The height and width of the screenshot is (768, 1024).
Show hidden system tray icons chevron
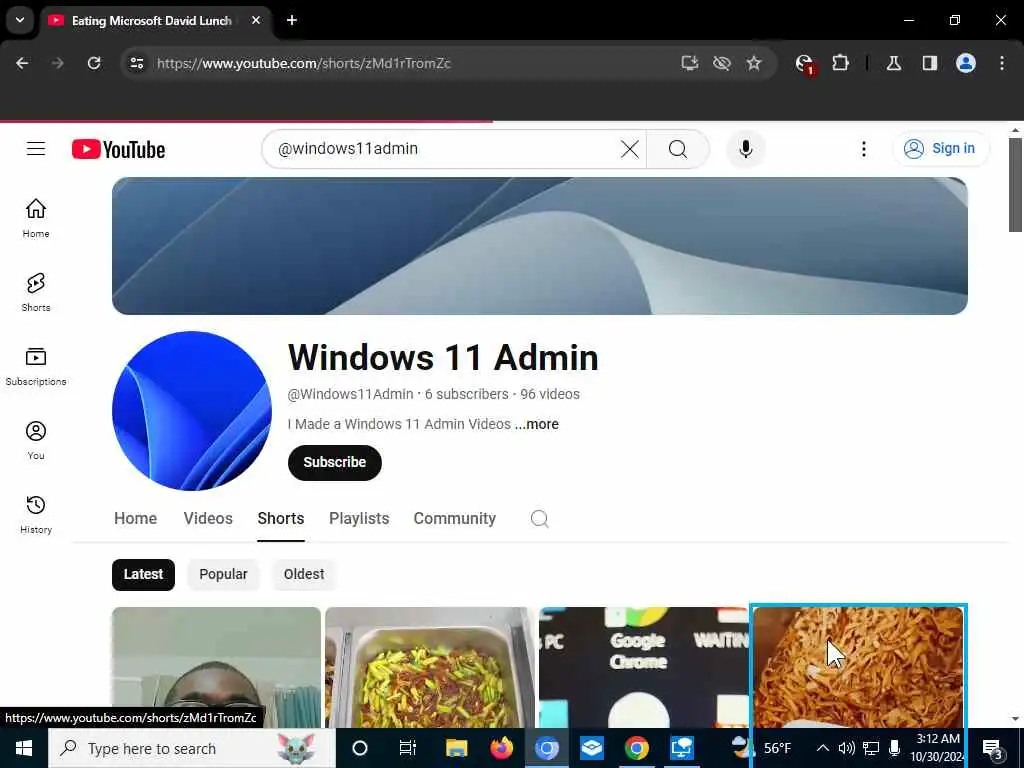[823, 748]
